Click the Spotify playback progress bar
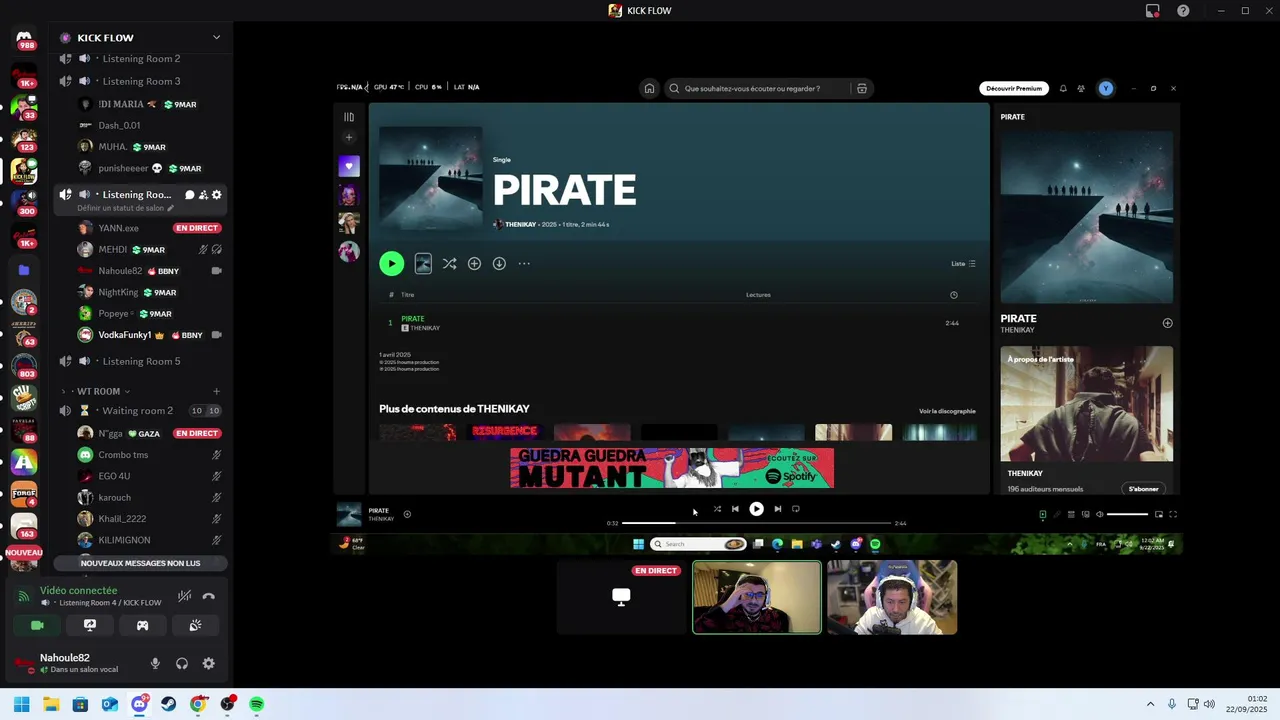Viewport: 1280px width, 720px height. click(x=757, y=523)
